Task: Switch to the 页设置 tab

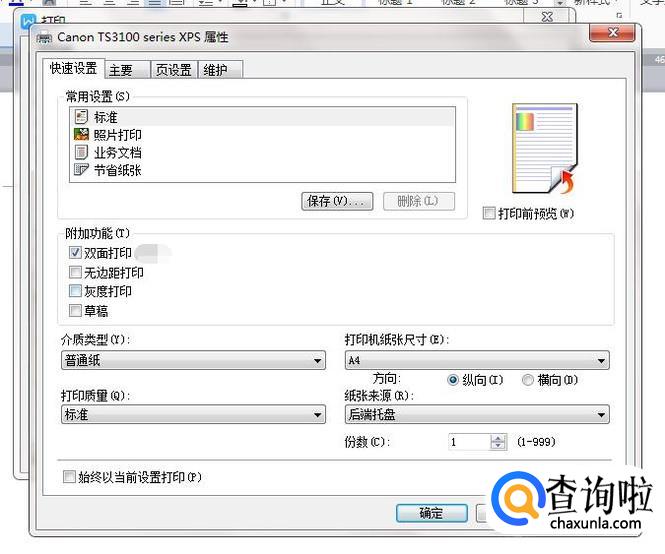Action: point(174,70)
